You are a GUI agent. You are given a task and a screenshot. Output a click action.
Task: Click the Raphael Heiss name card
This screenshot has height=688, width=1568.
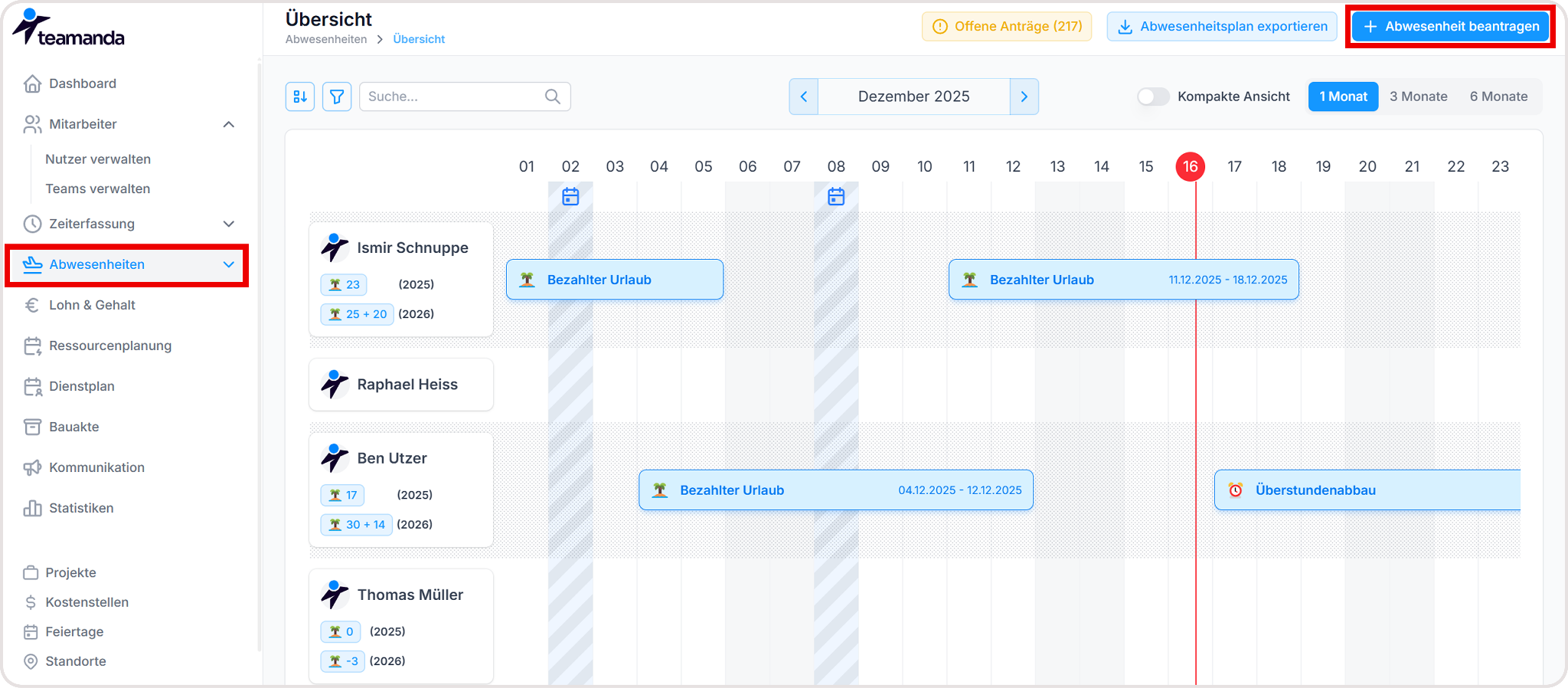[x=401, y=385]
